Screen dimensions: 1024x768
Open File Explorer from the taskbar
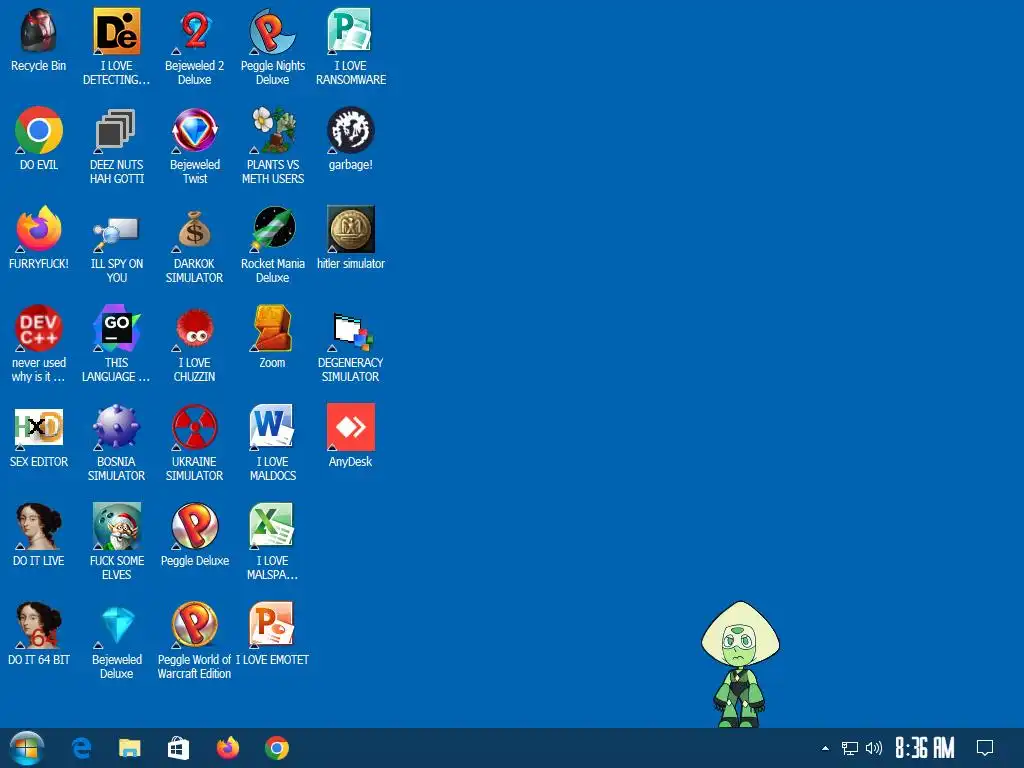click(x=129, y=748)
